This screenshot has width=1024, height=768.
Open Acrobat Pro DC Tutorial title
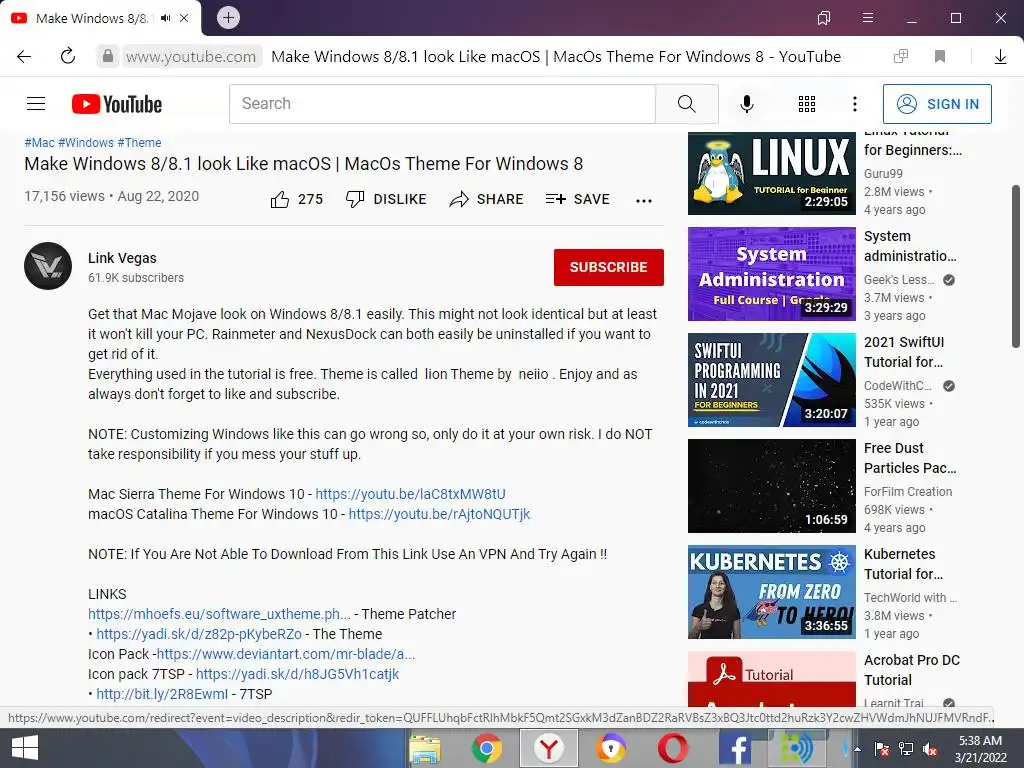point(912,670)
